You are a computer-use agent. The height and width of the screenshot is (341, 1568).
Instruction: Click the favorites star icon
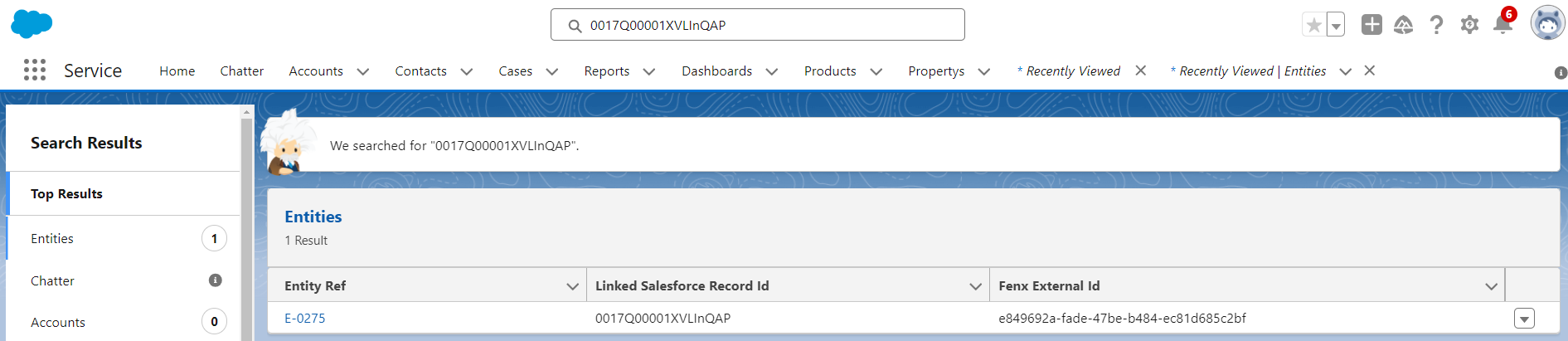(1314, 25)
